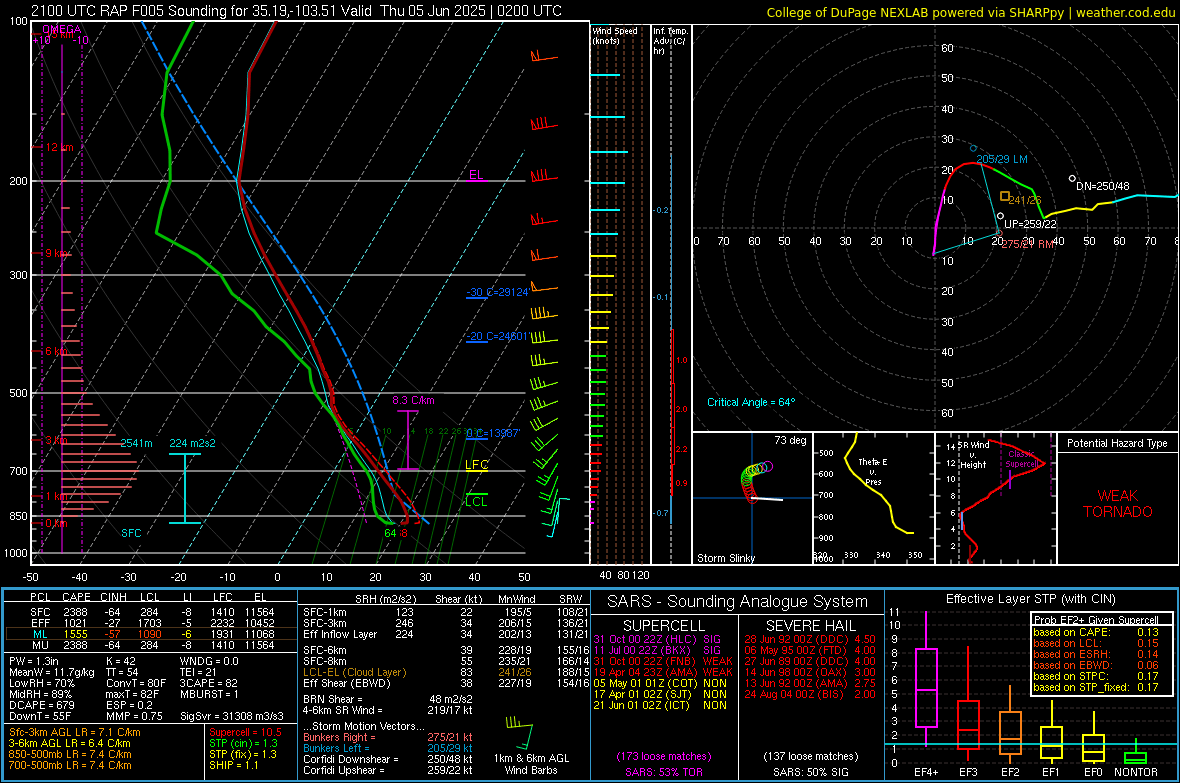Click the UP=259/22 circle marker on hodograph
Screen dimensions: 1180x783
1000,216
